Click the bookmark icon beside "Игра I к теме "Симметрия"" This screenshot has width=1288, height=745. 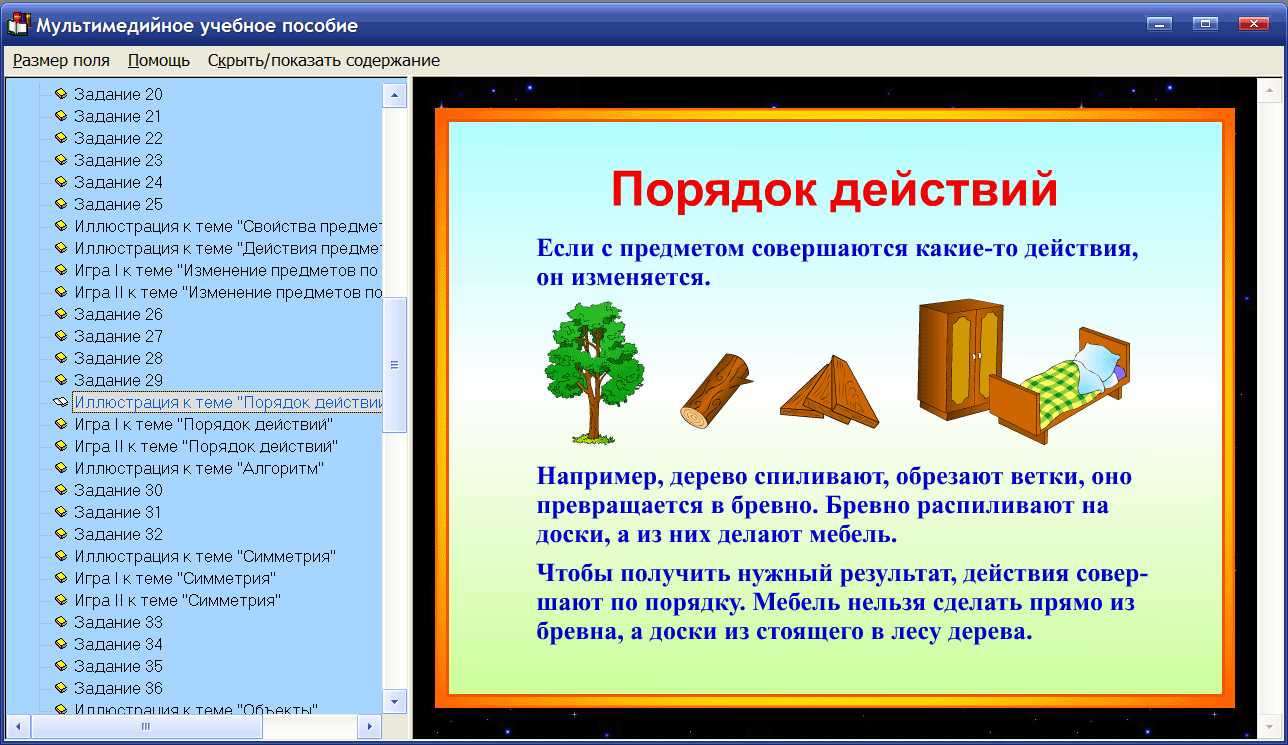pyautogui.click(x=61, y=578)
